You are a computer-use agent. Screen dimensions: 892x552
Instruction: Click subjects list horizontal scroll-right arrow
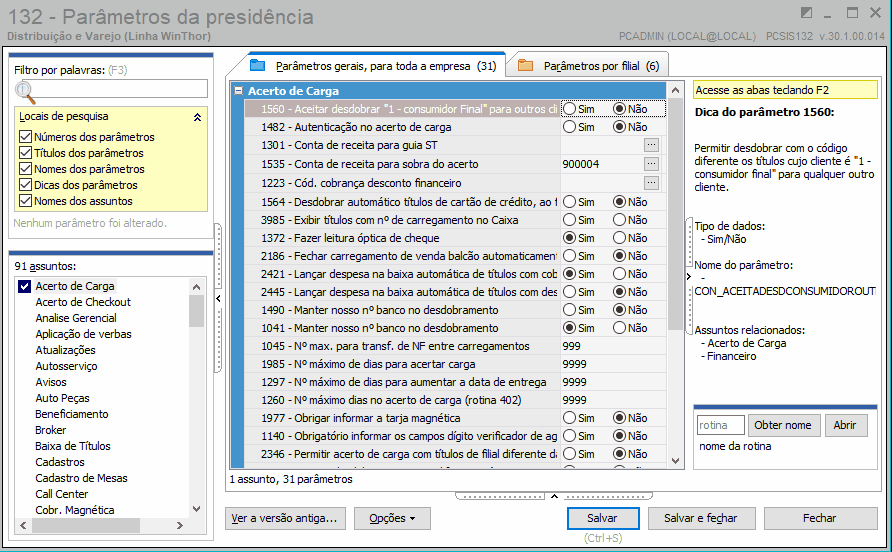click(180, 525)
